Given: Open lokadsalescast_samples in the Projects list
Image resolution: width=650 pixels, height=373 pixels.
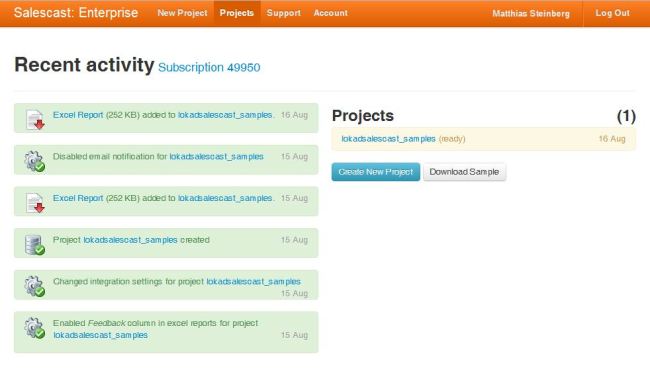Looking at the screenshot, I should 388,139.
